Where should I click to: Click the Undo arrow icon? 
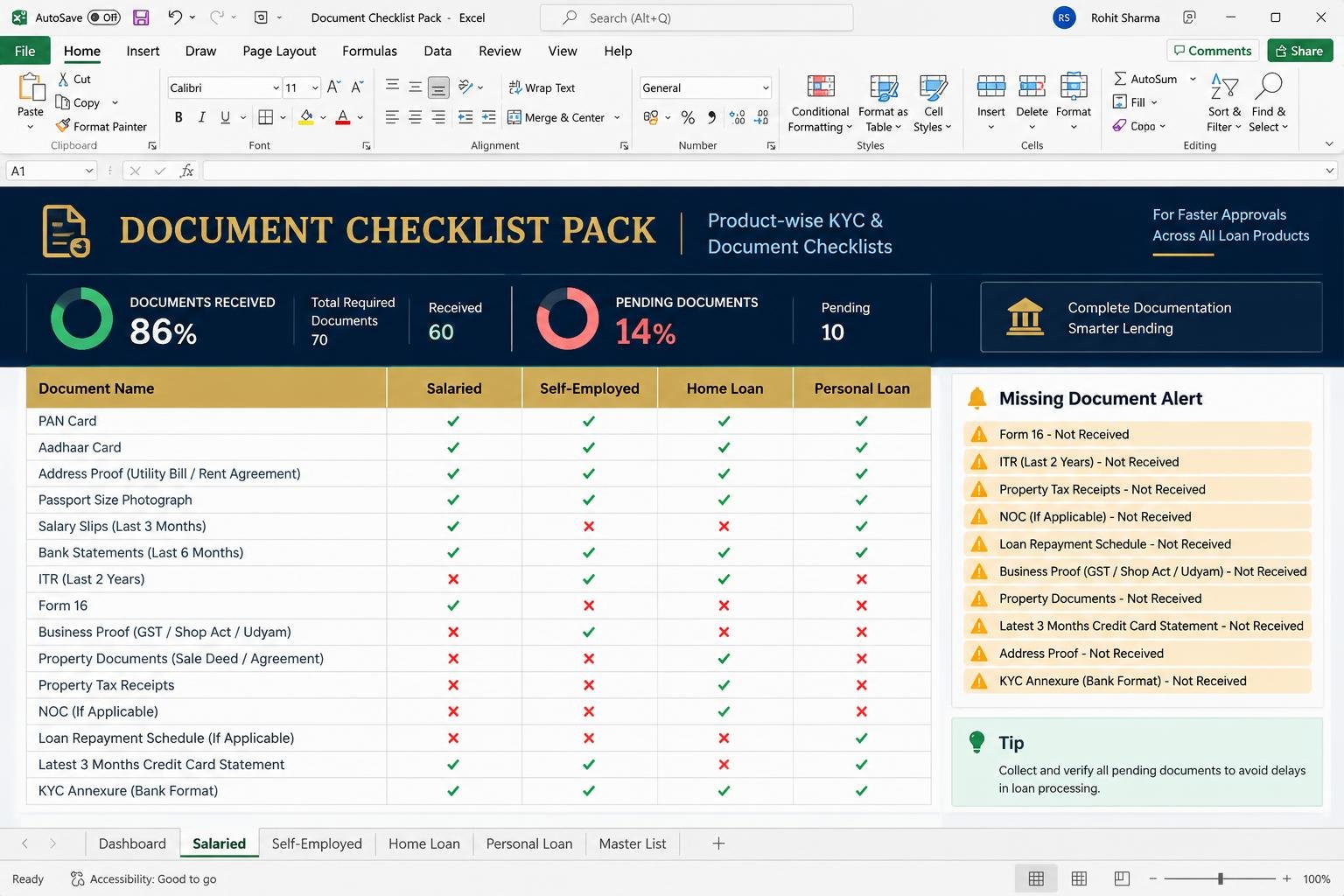175,17
